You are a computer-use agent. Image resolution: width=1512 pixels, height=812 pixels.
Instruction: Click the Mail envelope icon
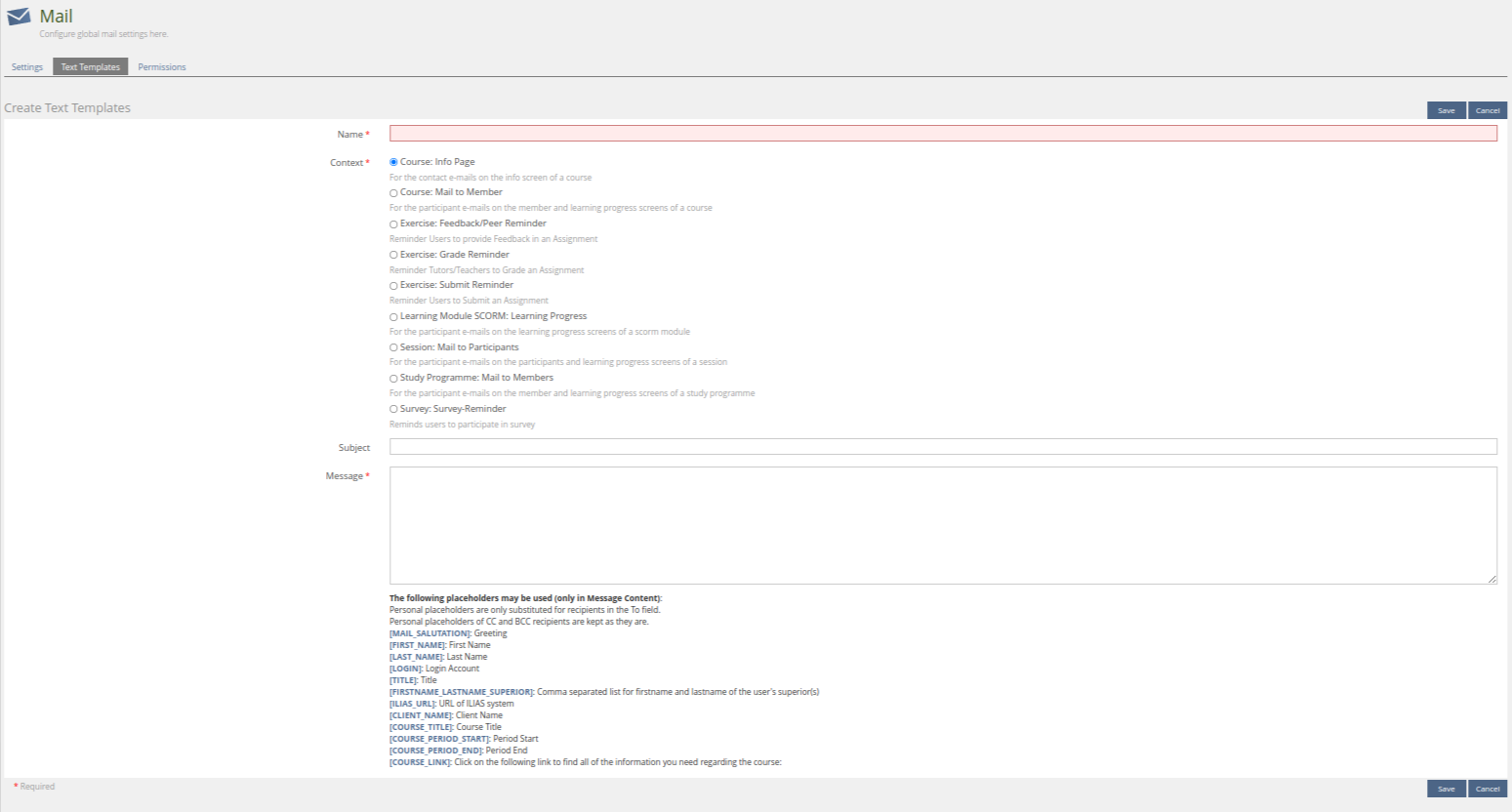point(19,17)
